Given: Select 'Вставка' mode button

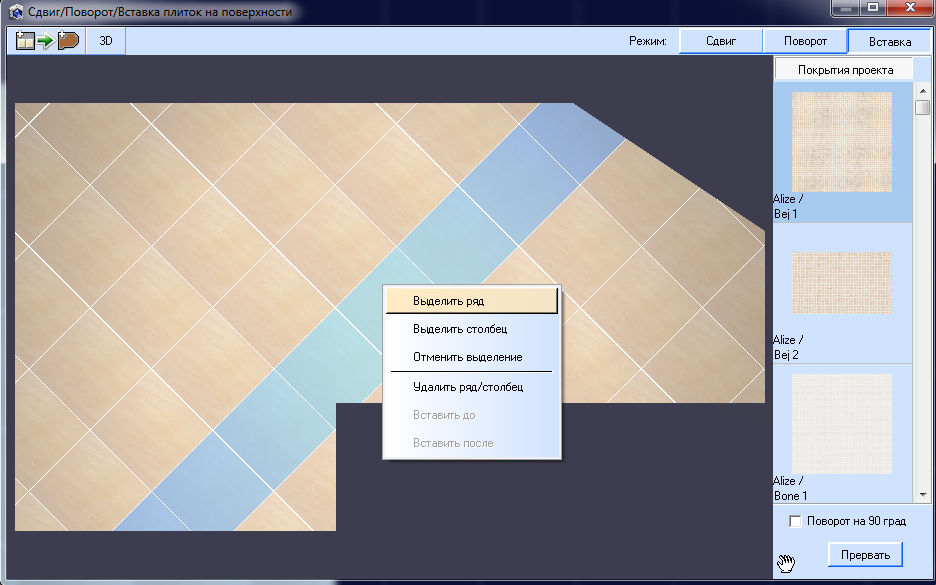Looking at the screenshot, I should click(x=889, y=42).
